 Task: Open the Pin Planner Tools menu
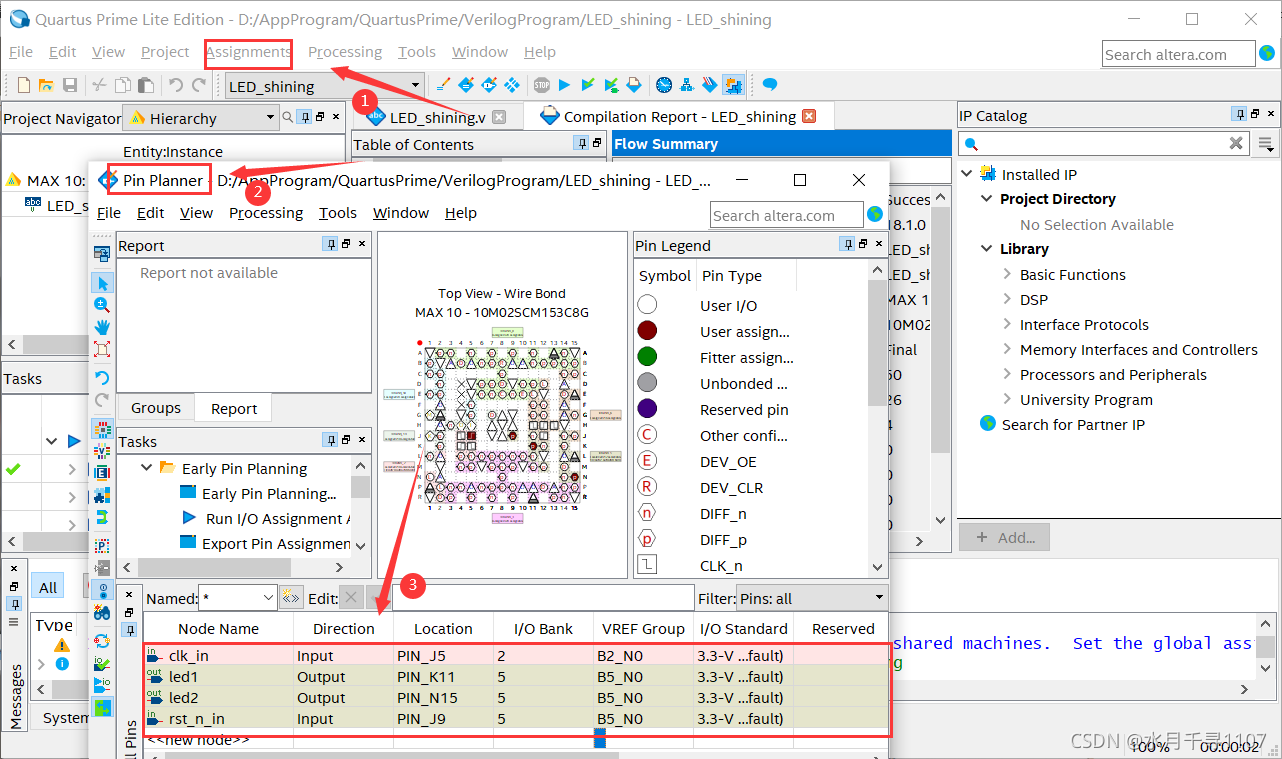point(338,213)
